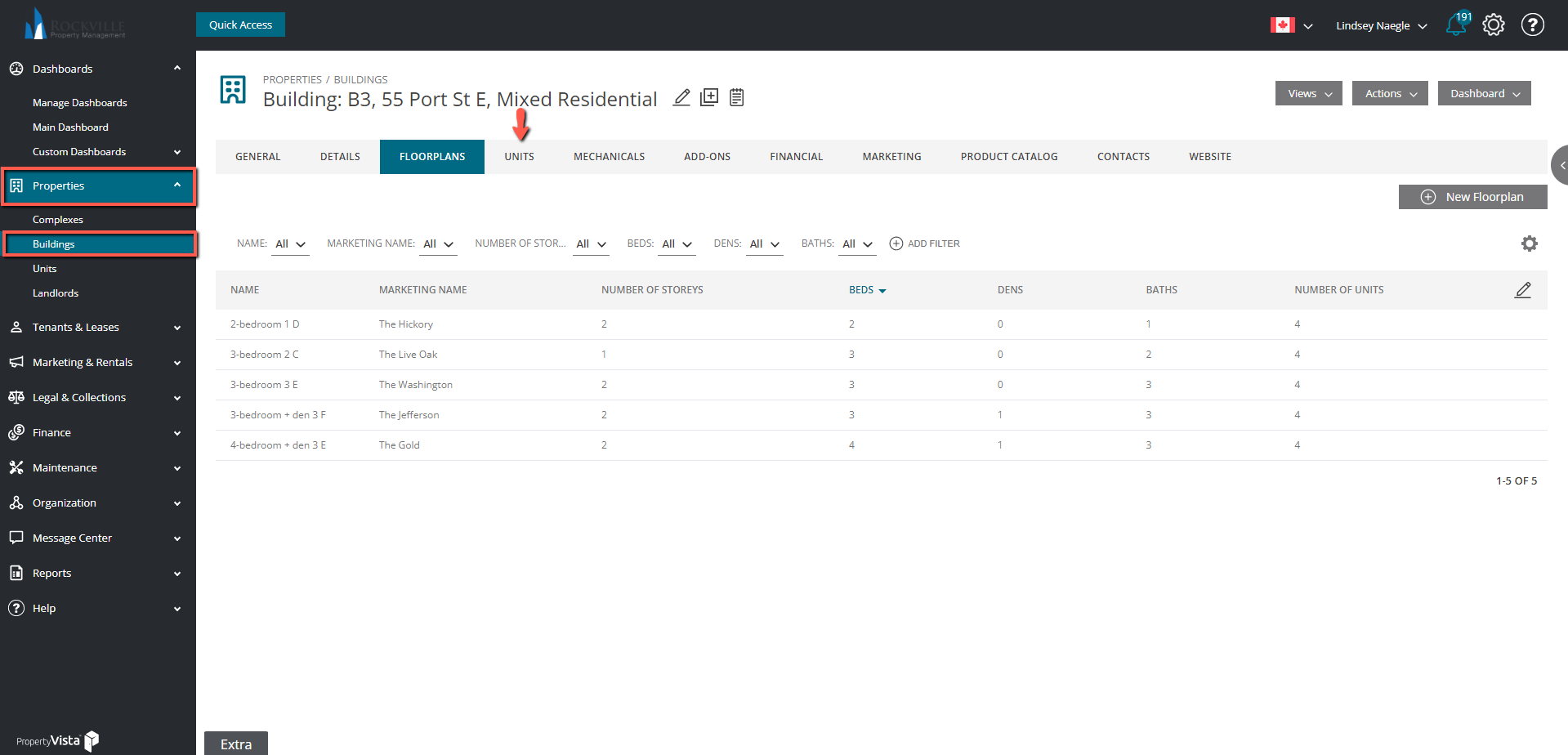This screenshot has height=755, width=1568.
Task: Click the Reports document icon
Action: point(16,573)
